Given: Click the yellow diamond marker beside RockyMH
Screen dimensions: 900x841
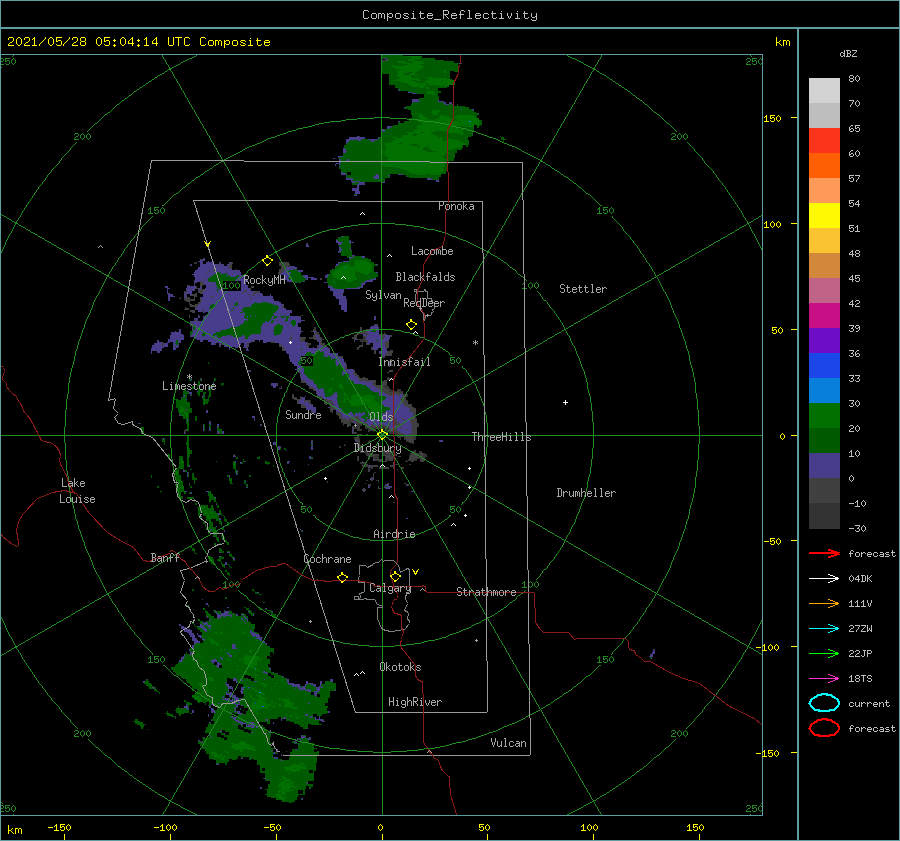Looking at the screenshot, I should click(x=267, y=261).
